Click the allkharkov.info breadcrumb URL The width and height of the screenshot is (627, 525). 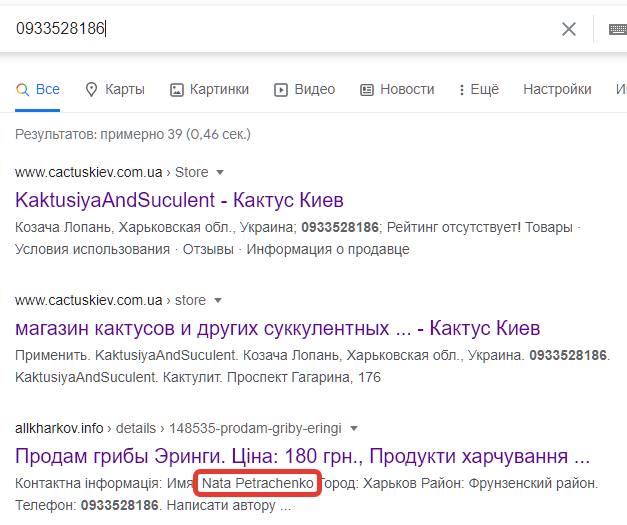coord(178,428)
